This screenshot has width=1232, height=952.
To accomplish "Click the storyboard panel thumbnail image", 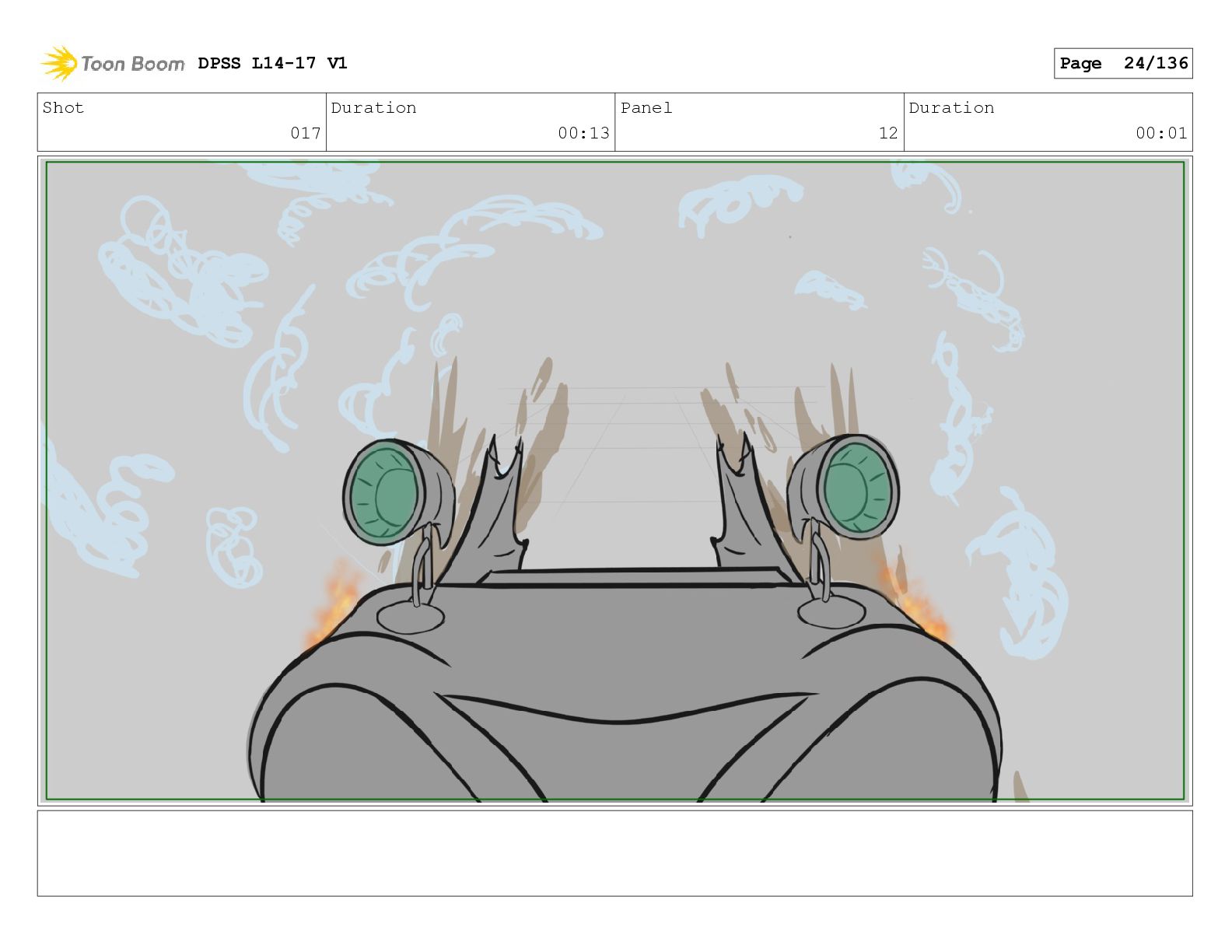I will coord(614,481).
